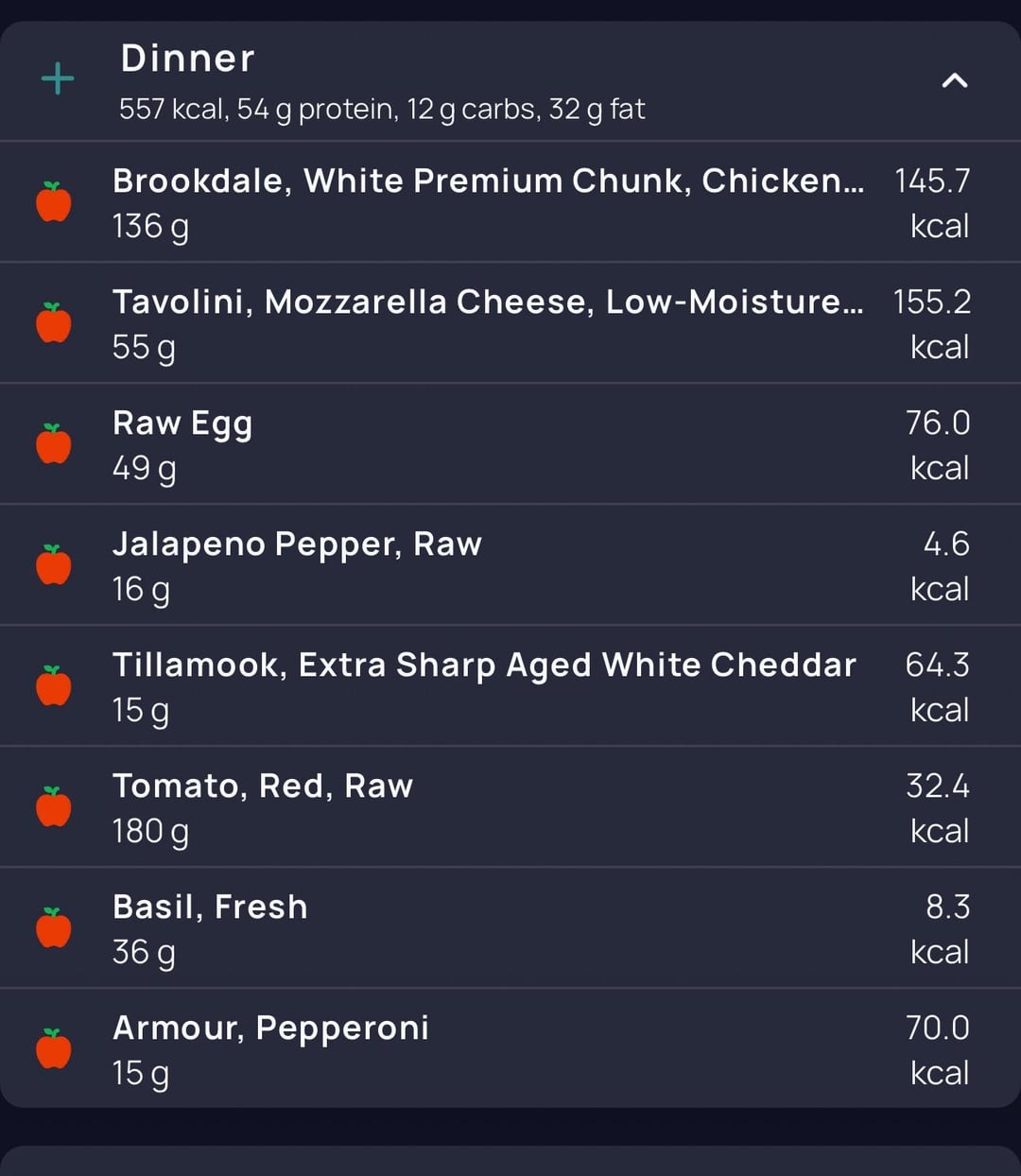
Task: Select the Basil, Fresh entry
Action: point(510,927)
